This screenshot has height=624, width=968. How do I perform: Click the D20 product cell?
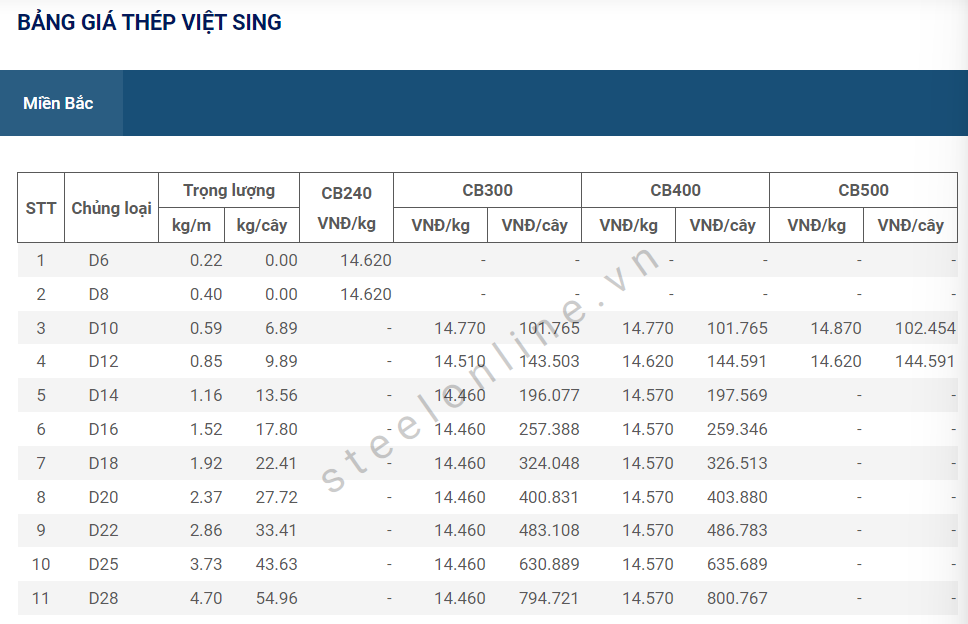click(103, 497)
